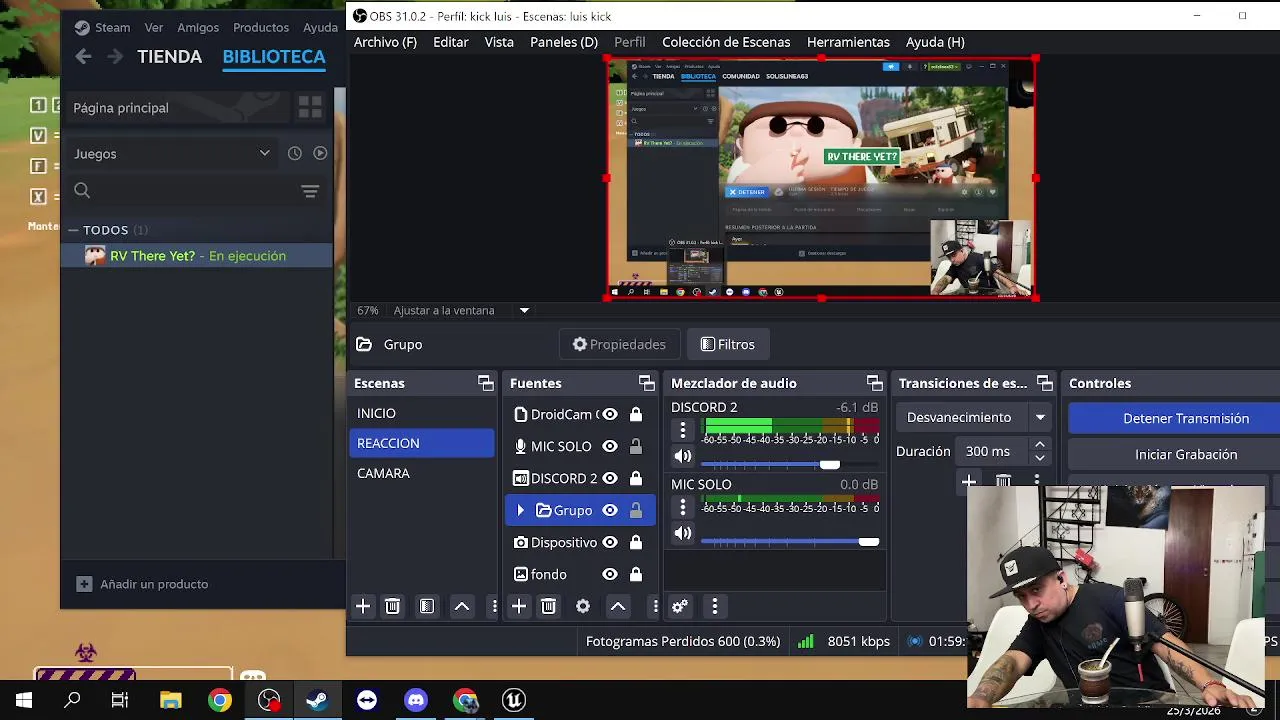Mute the MIC SOLO audio channel

click(683, 533)
